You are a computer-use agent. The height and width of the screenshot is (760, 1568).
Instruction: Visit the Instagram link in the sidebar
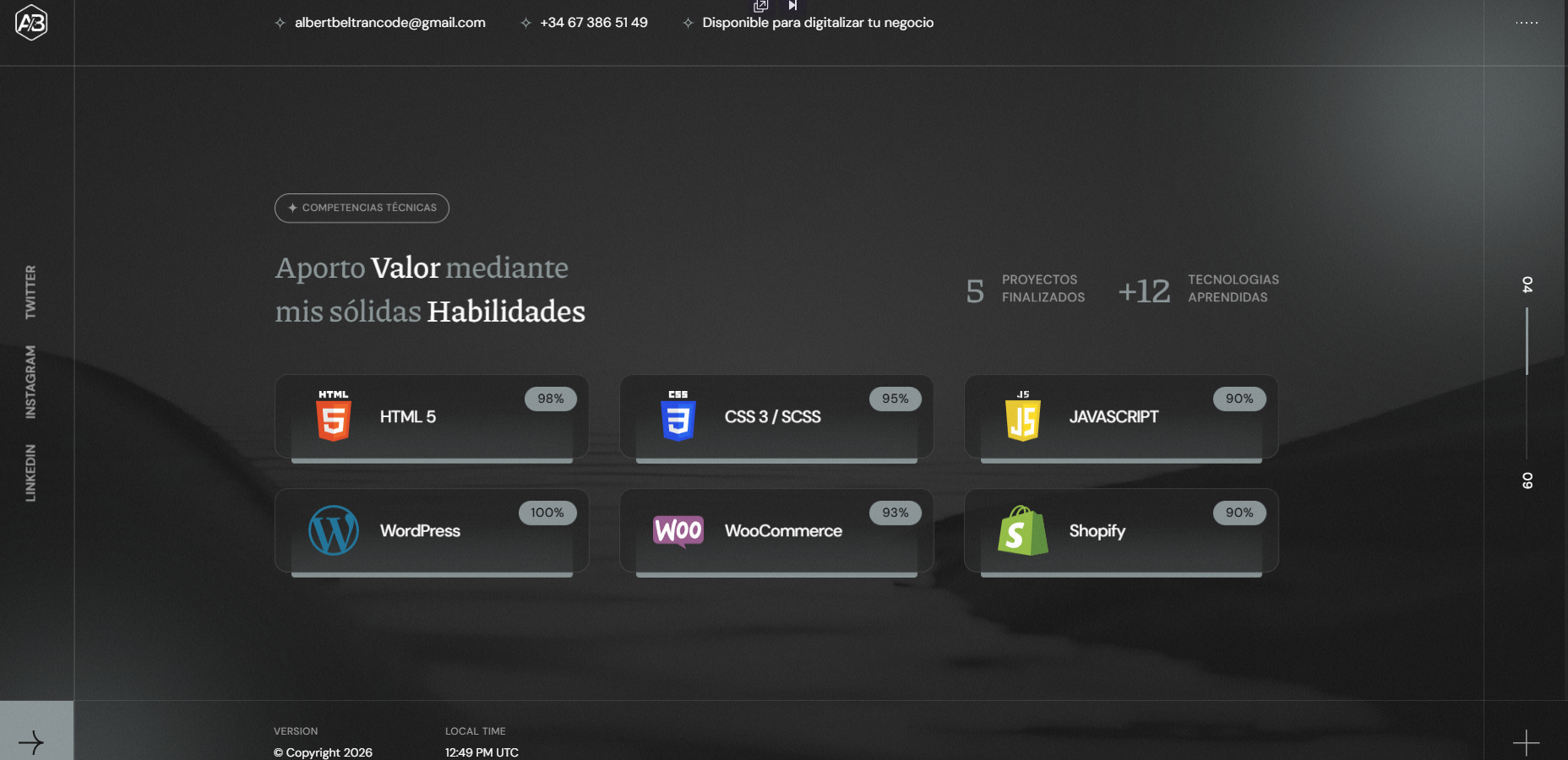[x=30, y=382]
